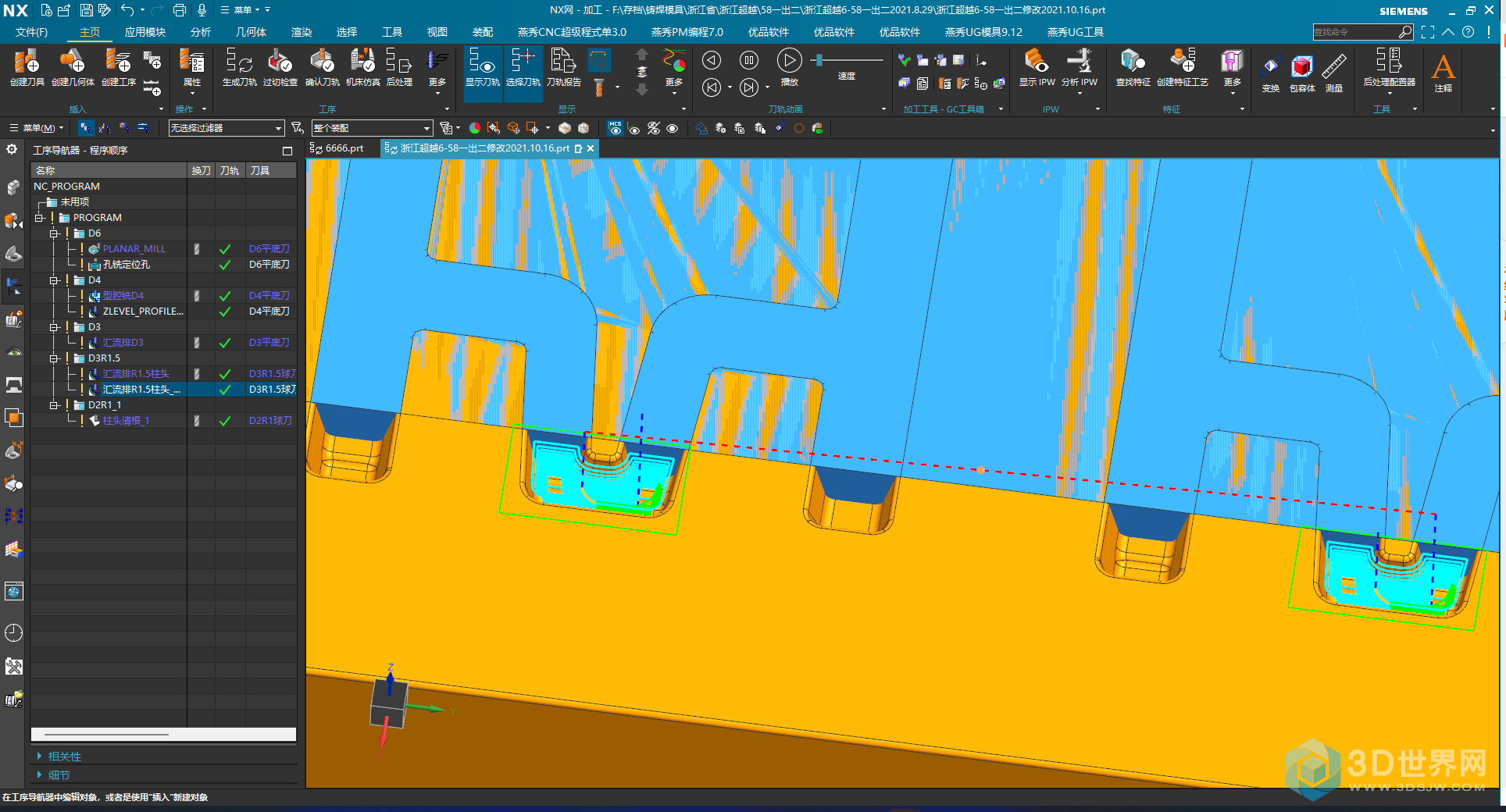Click the 创建工序 (Create Operation) icon
1506x812 pixels.
click(119, 67)
